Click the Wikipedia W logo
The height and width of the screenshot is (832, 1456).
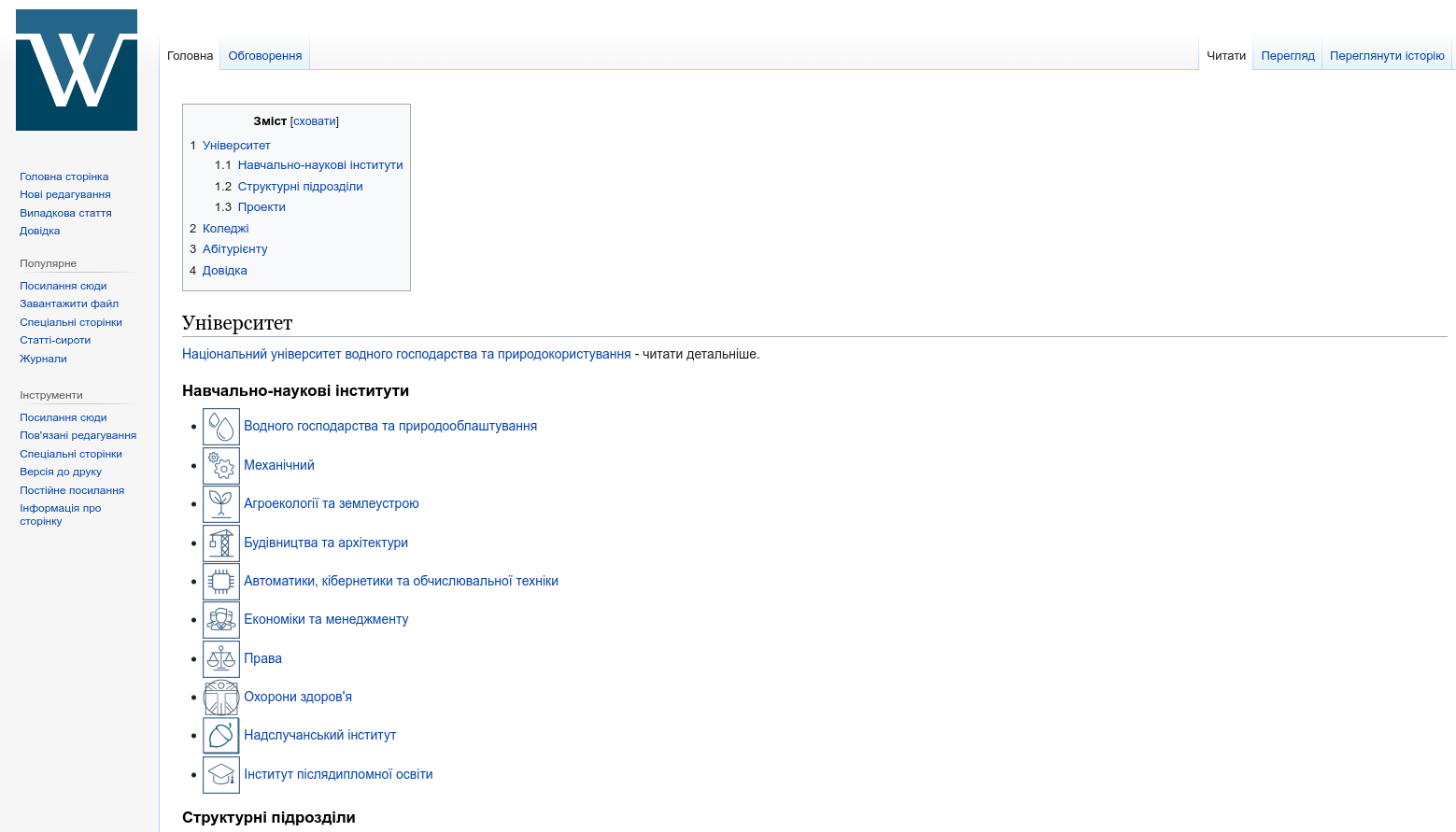(76, 69)
